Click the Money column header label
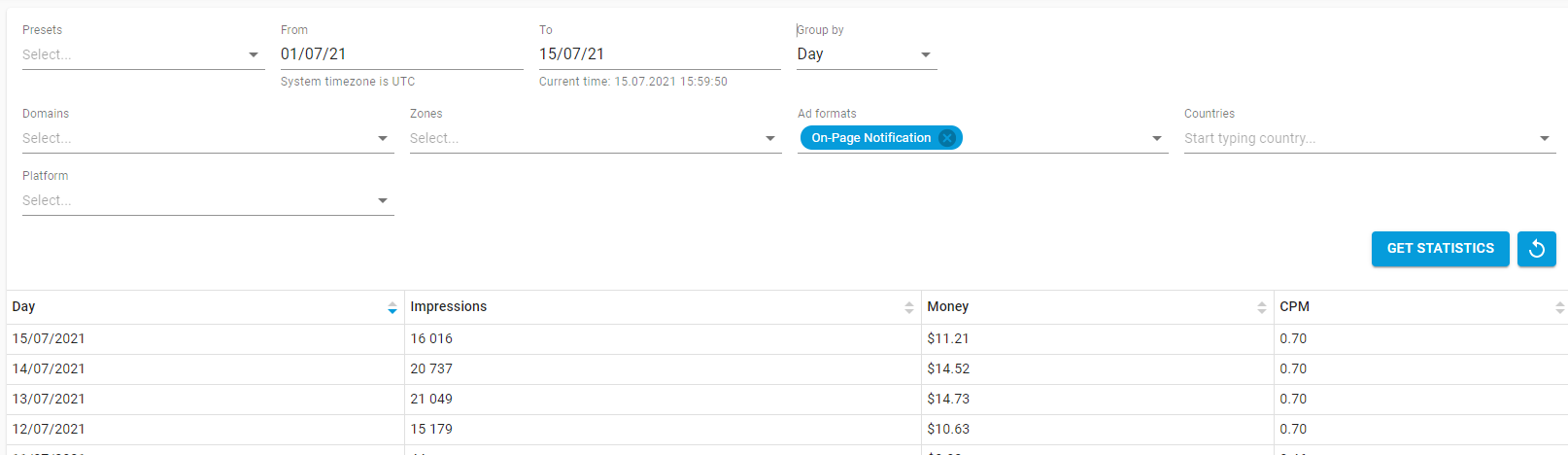1568x455 pixels. coord(948,307)
